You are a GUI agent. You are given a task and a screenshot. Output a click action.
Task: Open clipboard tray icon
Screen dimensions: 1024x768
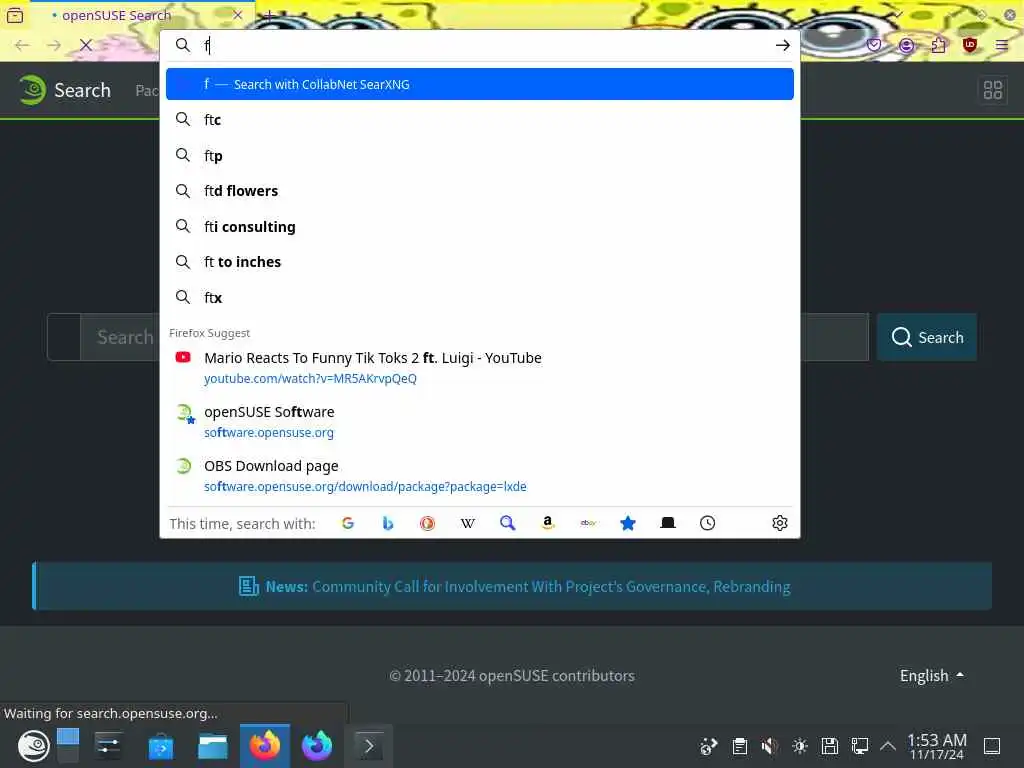point(739,746)
